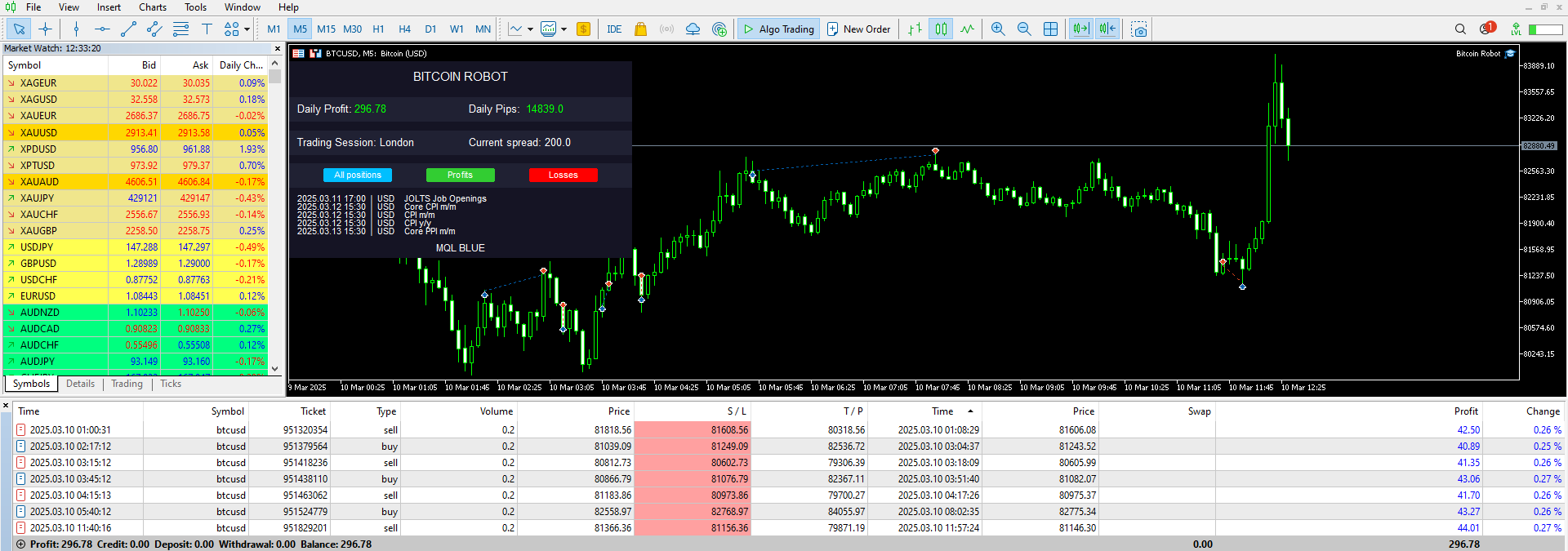The height and width of the screenshot is (551, 1568).
Task: Open the indicators list dropdown arrow
Action: (563, 29)
